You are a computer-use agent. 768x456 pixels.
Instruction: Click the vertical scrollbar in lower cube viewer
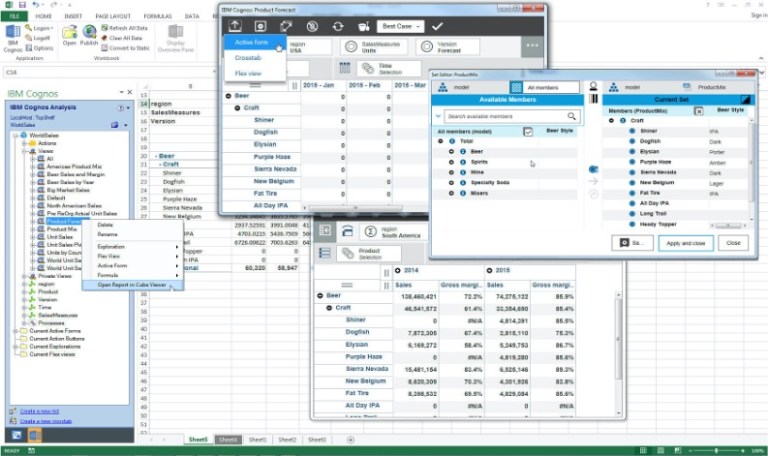619,354
